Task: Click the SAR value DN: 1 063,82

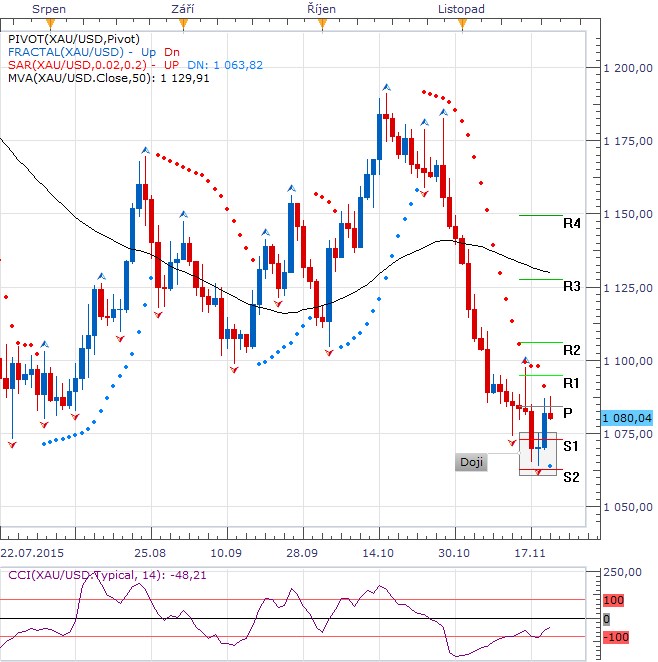Action: click(225, 65)
